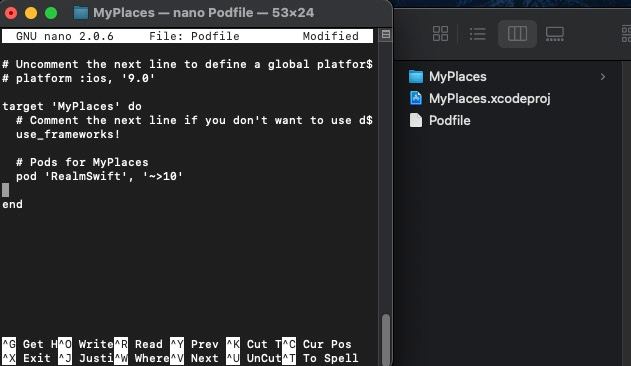Viewport: 631px width, 366px height.
Task: Click the MyPlaces folder icon in Finder
Action: click(416, 77)
